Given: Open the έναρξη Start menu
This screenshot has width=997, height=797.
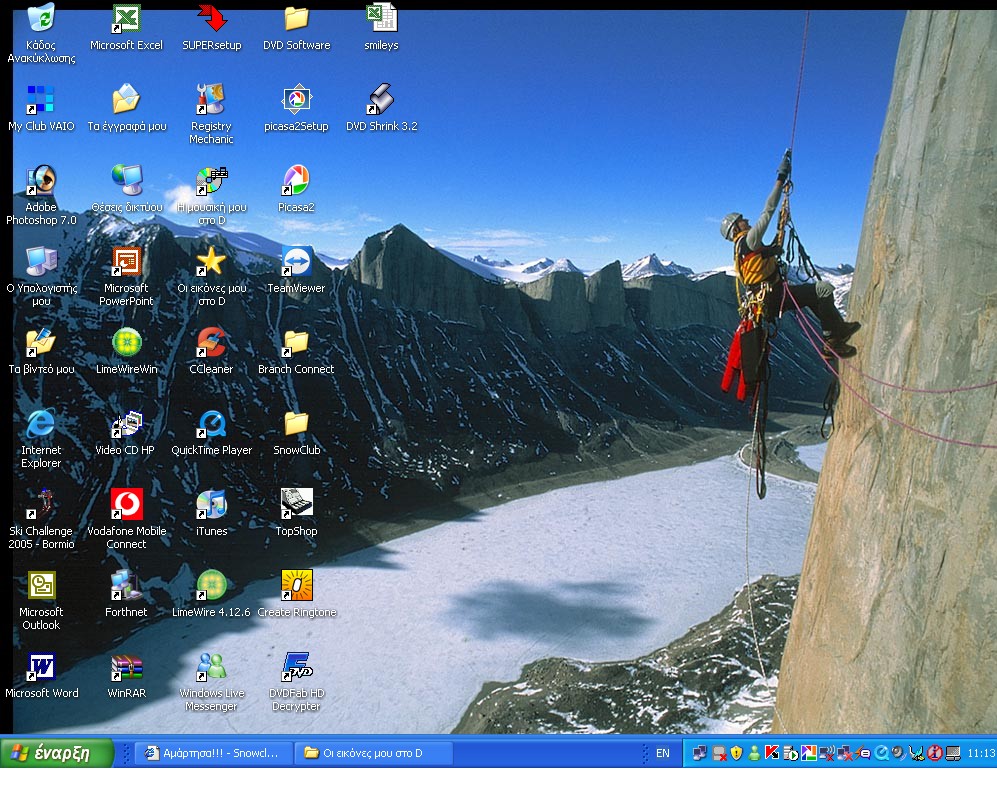Looking at the screenshot, I should pos(56,753).
